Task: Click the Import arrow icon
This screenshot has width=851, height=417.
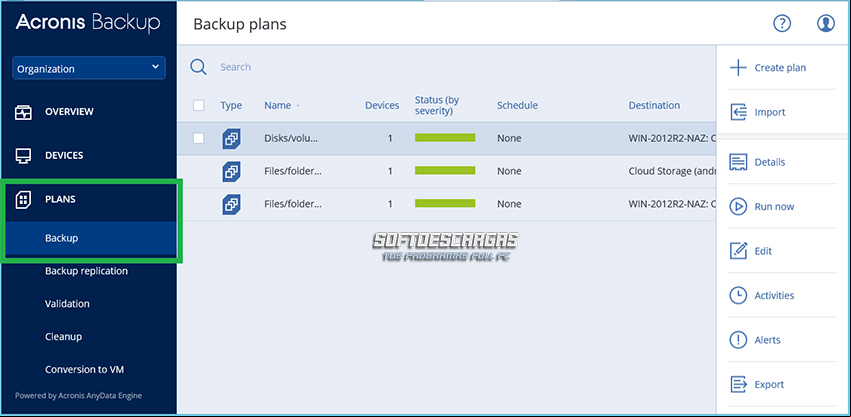Action: (x=738, y=112)
